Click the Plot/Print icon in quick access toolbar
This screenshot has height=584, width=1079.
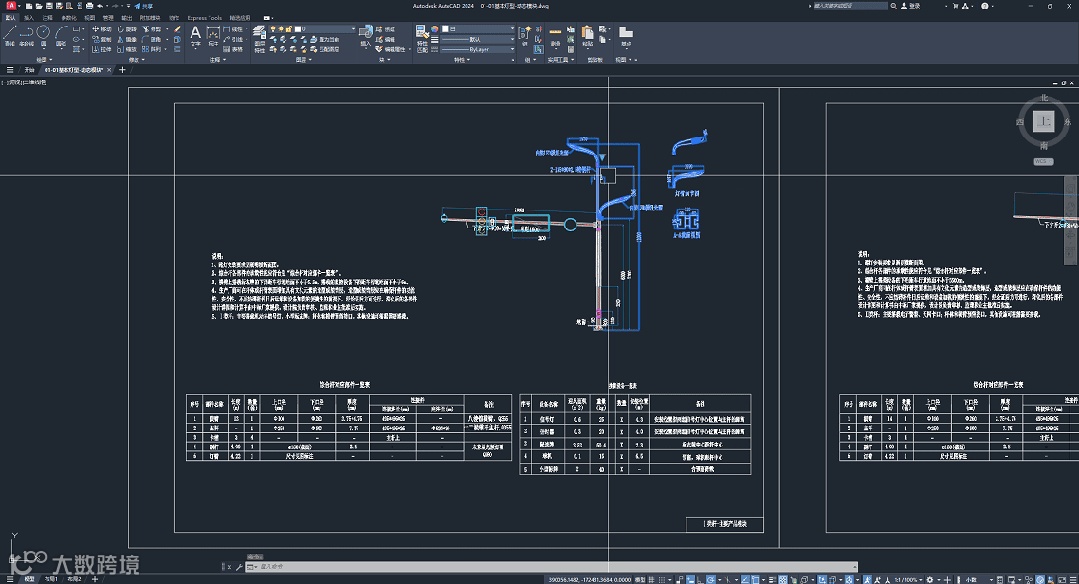89,6
